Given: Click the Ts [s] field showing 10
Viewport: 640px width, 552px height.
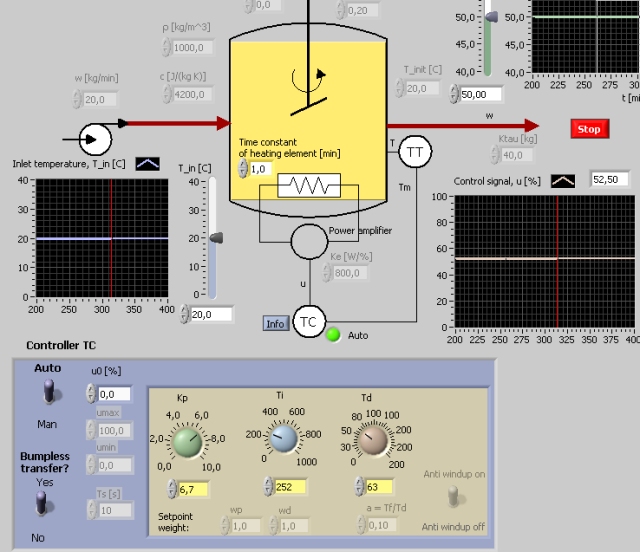Looking at the screenshot, I should [x=116, y=510].
